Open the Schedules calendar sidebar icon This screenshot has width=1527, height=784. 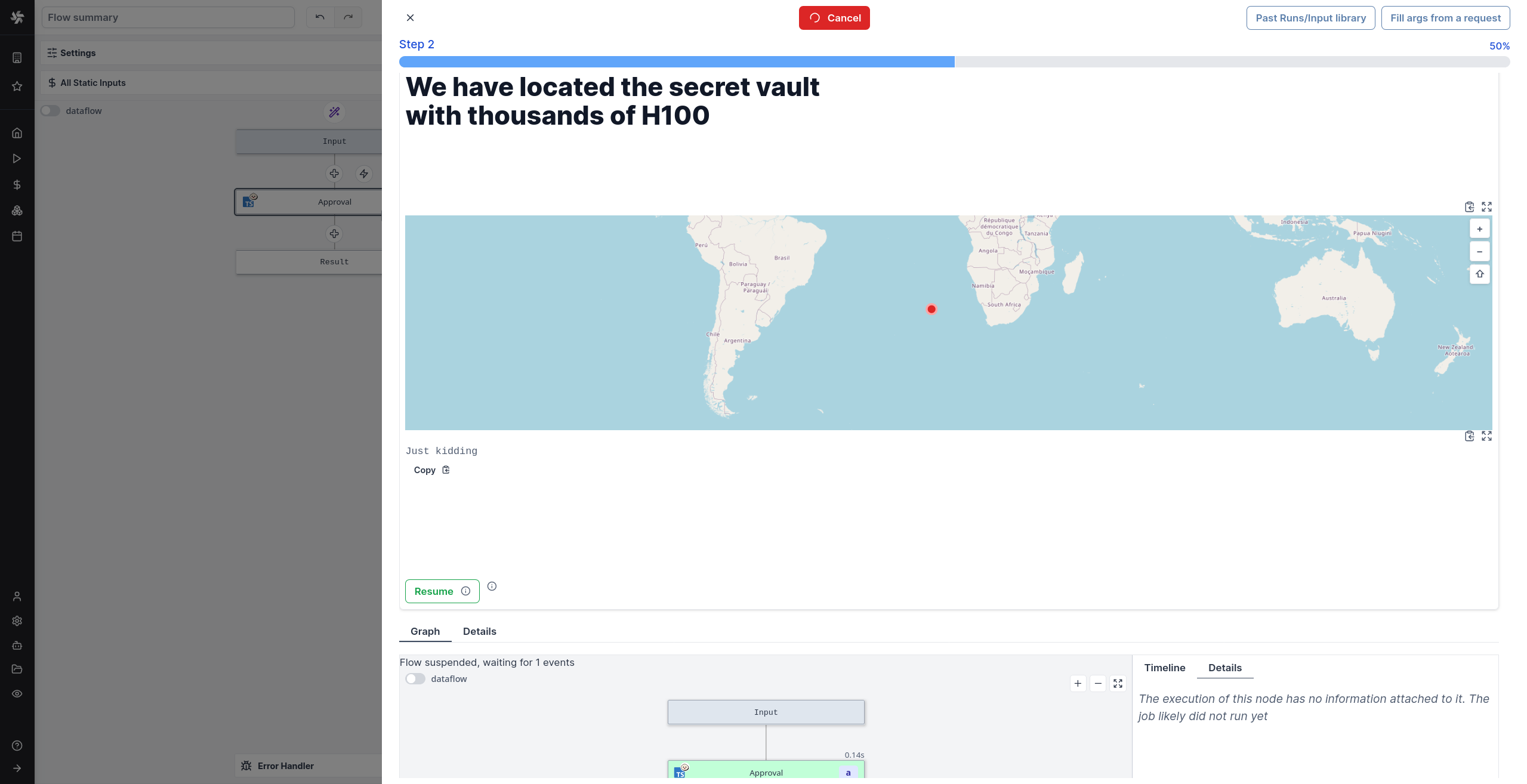17,236
